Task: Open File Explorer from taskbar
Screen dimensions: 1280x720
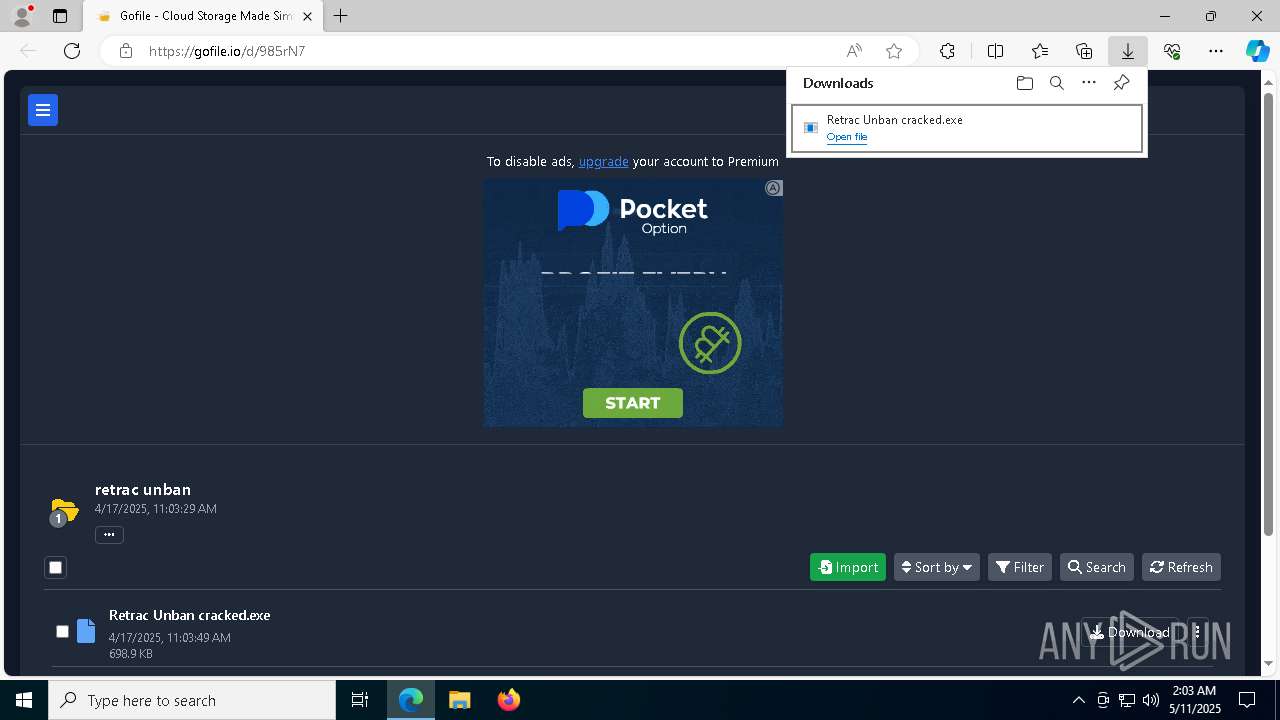Action: tap(459, 700)
